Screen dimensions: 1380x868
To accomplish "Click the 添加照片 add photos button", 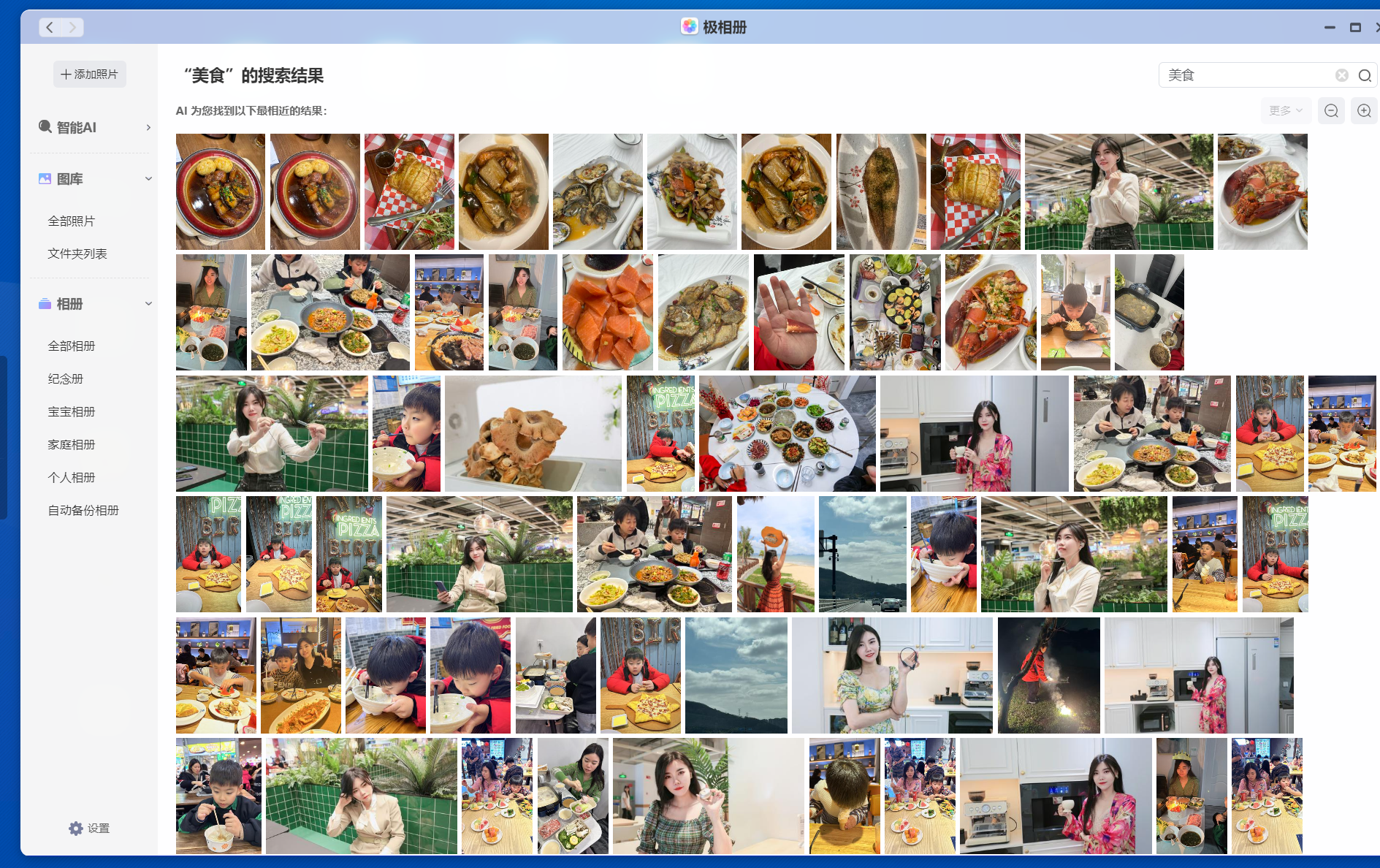I will point(89,74).
